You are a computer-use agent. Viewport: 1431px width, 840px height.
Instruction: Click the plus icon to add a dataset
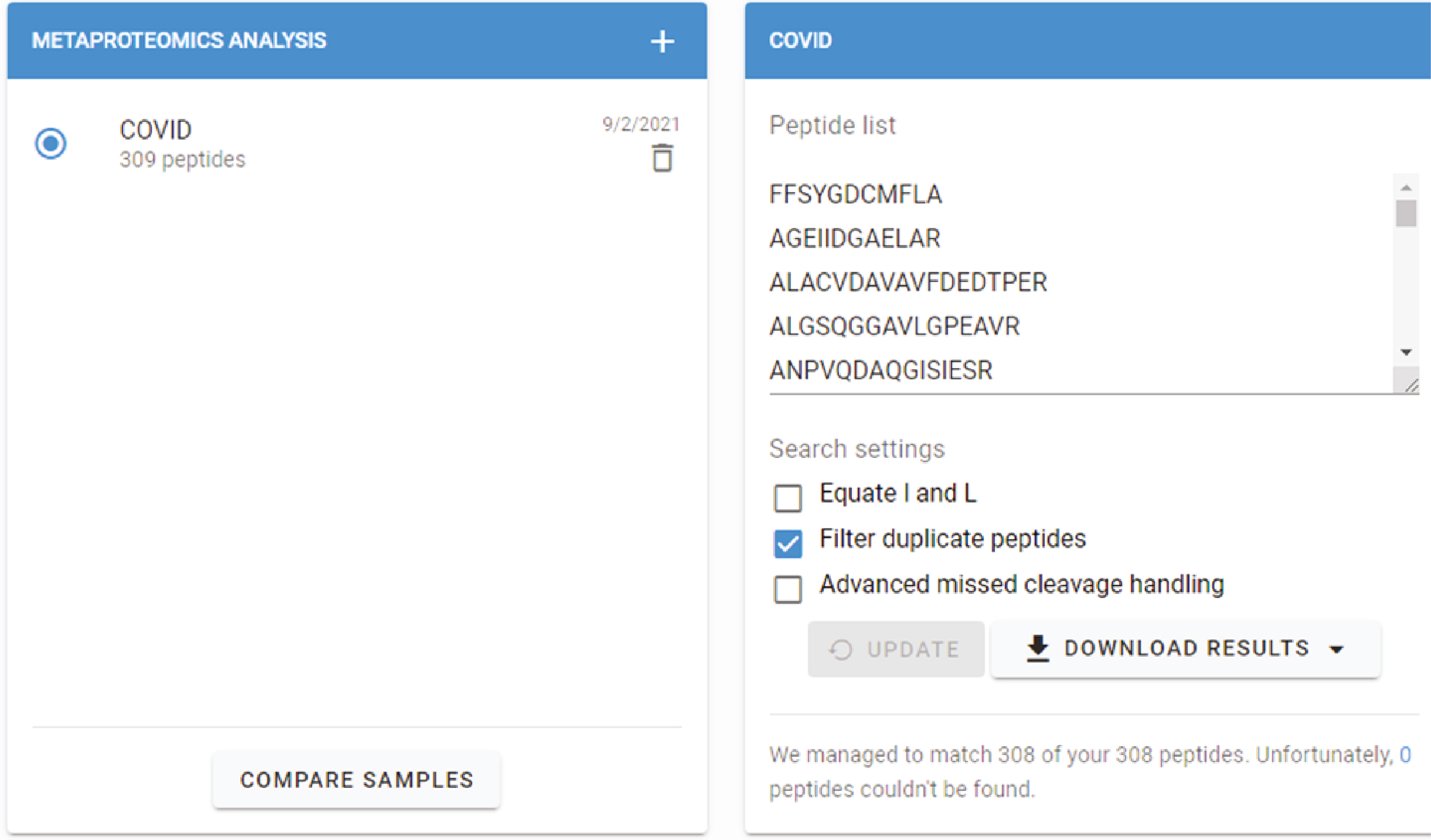coord(662,41)
